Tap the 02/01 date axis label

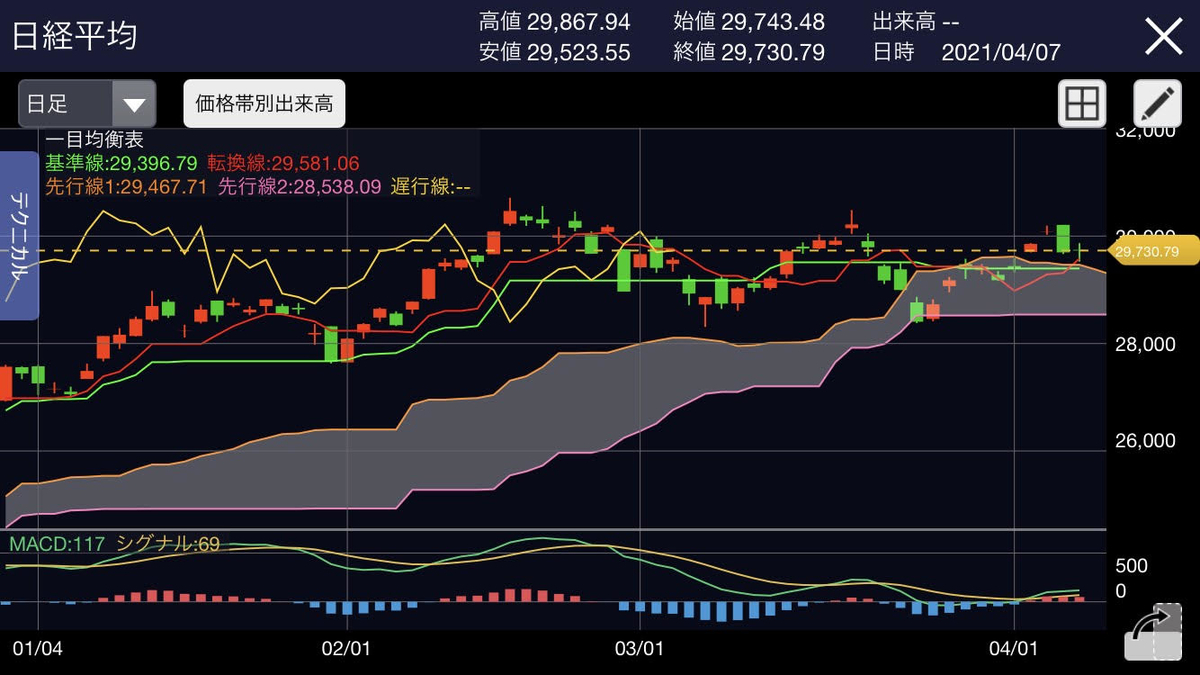click(347, 648)
